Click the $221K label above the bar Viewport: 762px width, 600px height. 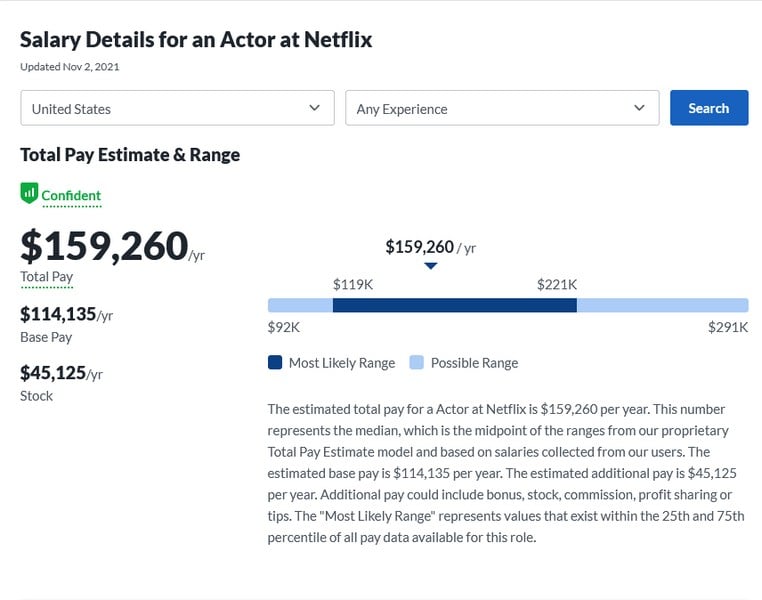(557, 285)
